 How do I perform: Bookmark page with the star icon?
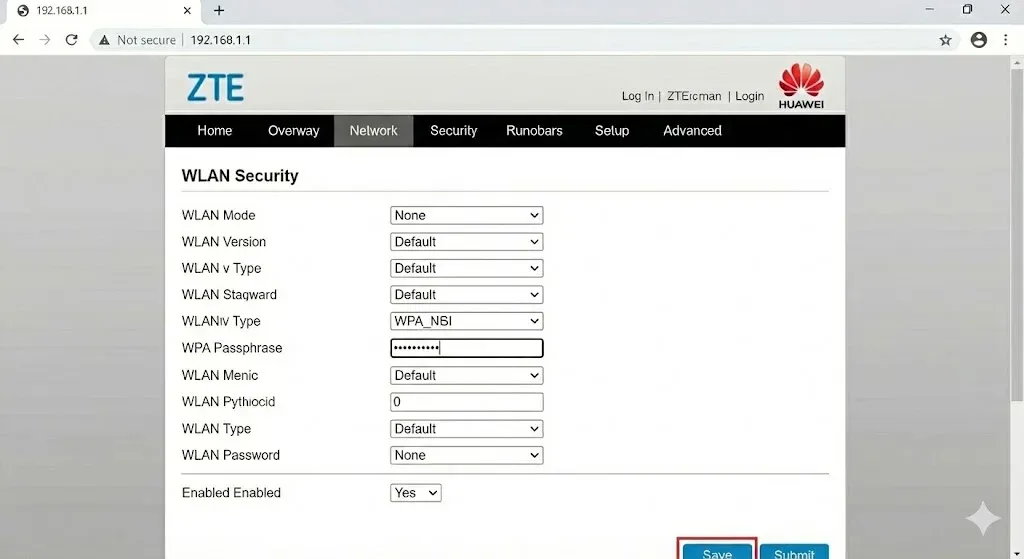945,40
